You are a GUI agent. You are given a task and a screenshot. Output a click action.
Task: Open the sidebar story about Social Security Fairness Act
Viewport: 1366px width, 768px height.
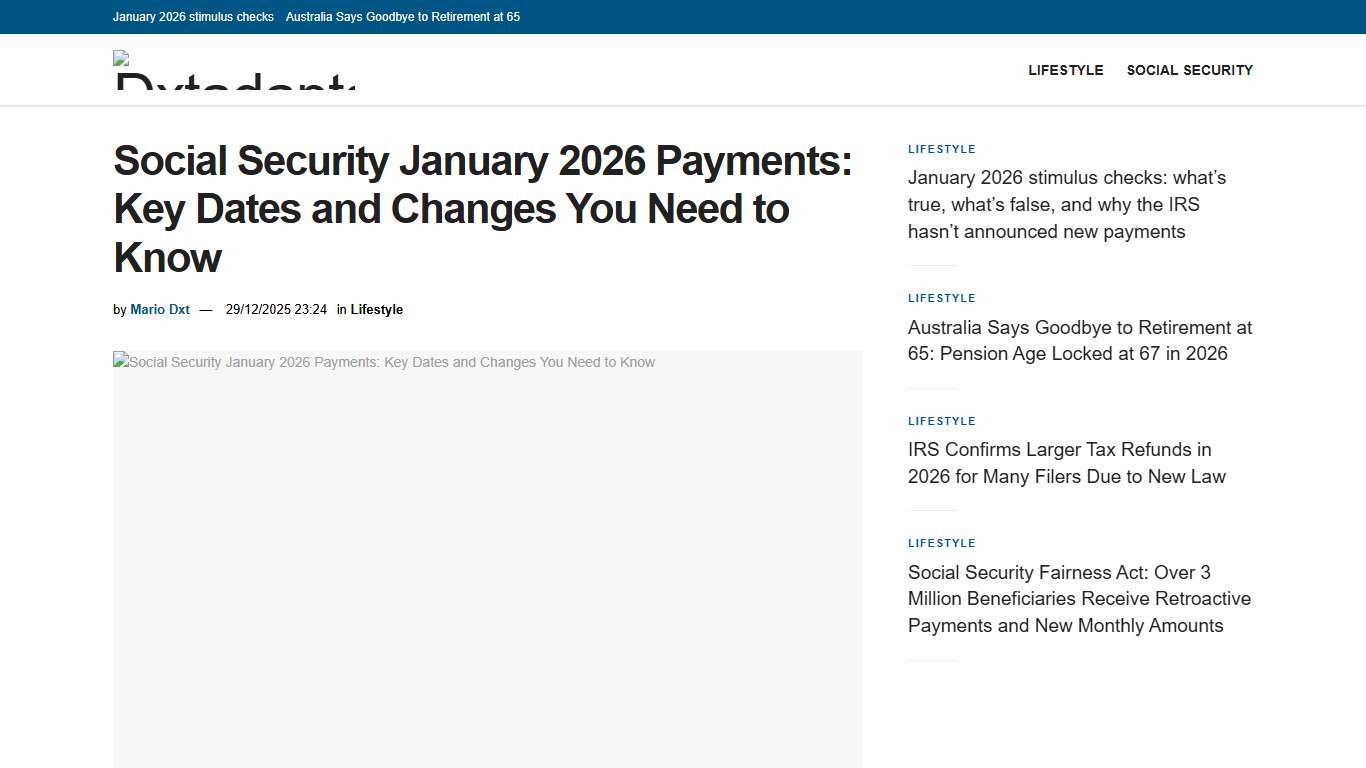point(1079,598)
